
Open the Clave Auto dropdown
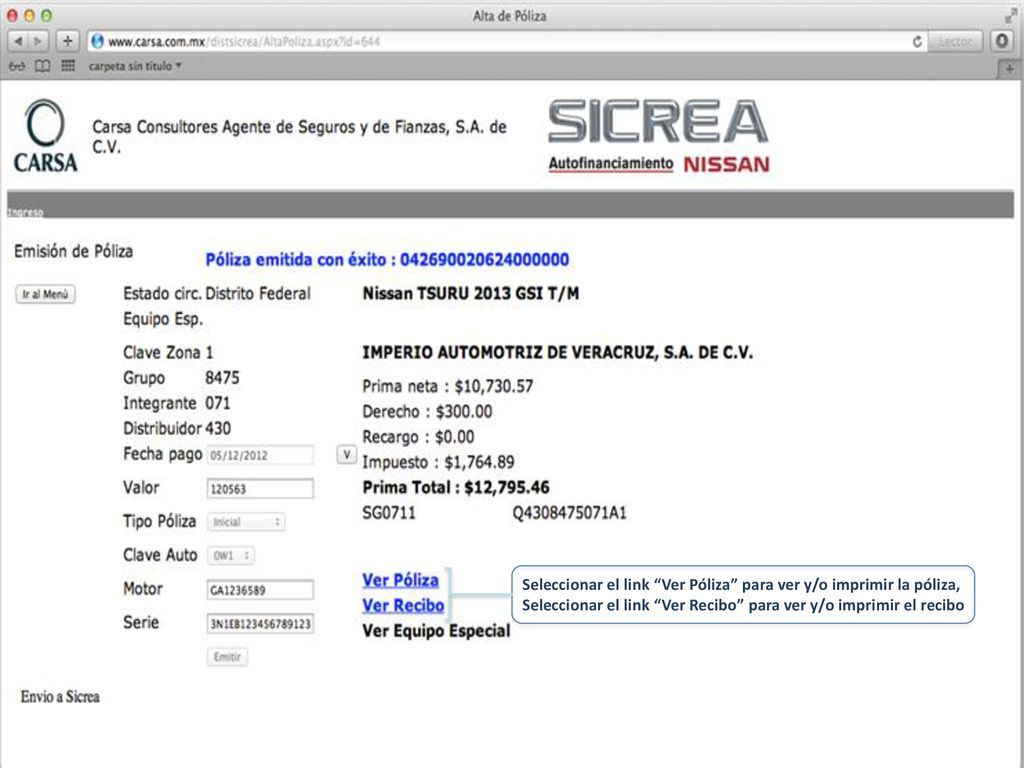231,556
